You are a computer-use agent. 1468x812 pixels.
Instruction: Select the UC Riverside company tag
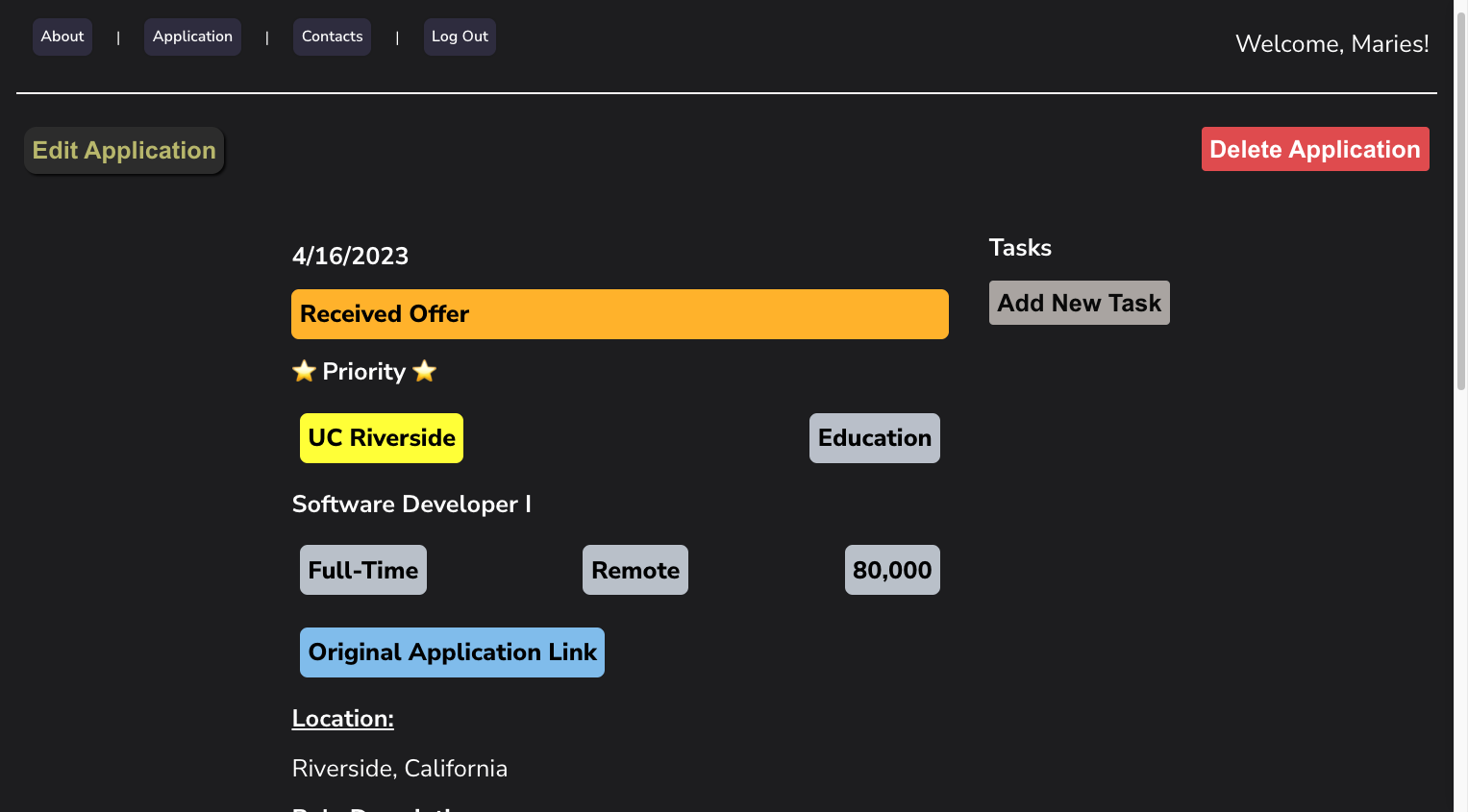pos(382,438)
